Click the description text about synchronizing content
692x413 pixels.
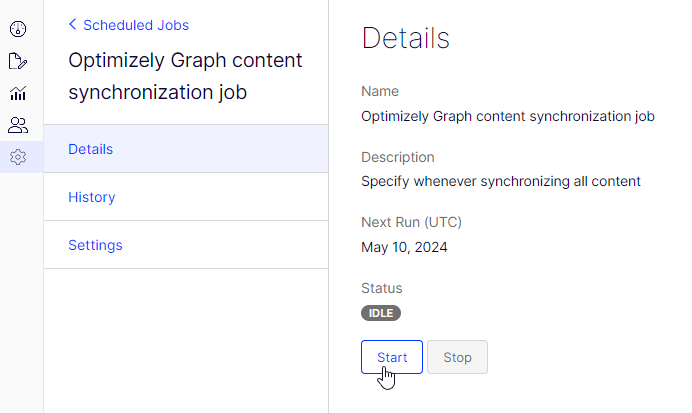click(x=500, y=182)
